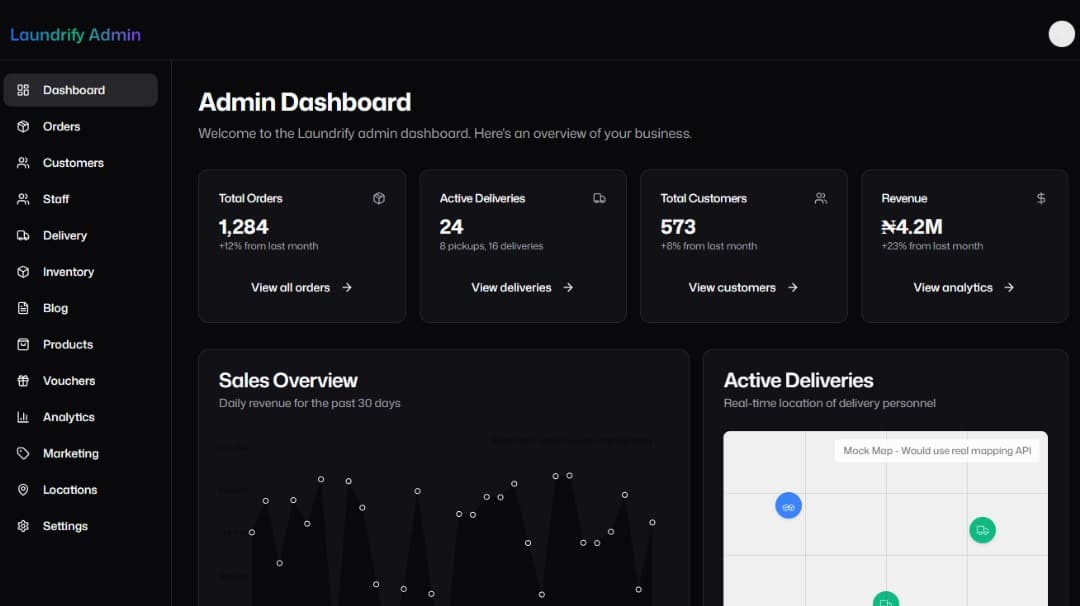The image size is (1080, 606).
Task: Click the Admin Dashboard page title
Action: (304, 103)
